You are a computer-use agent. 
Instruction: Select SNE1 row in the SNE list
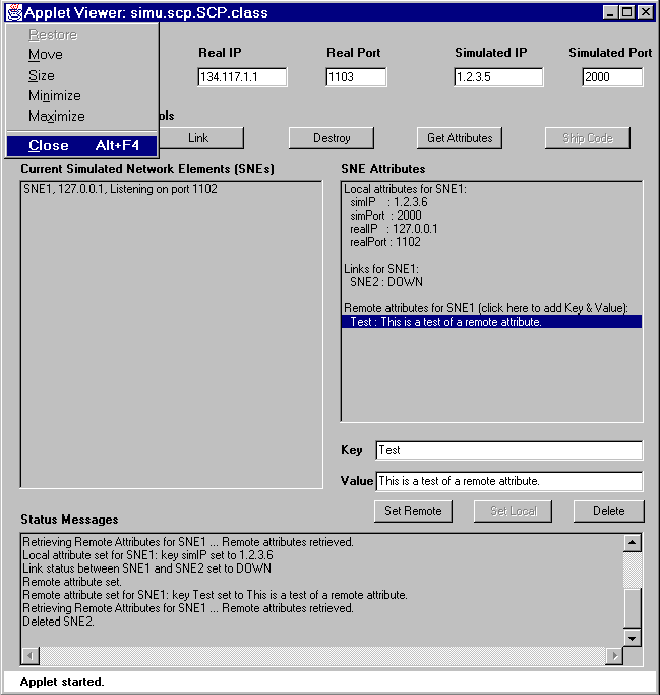pos(171,189)
